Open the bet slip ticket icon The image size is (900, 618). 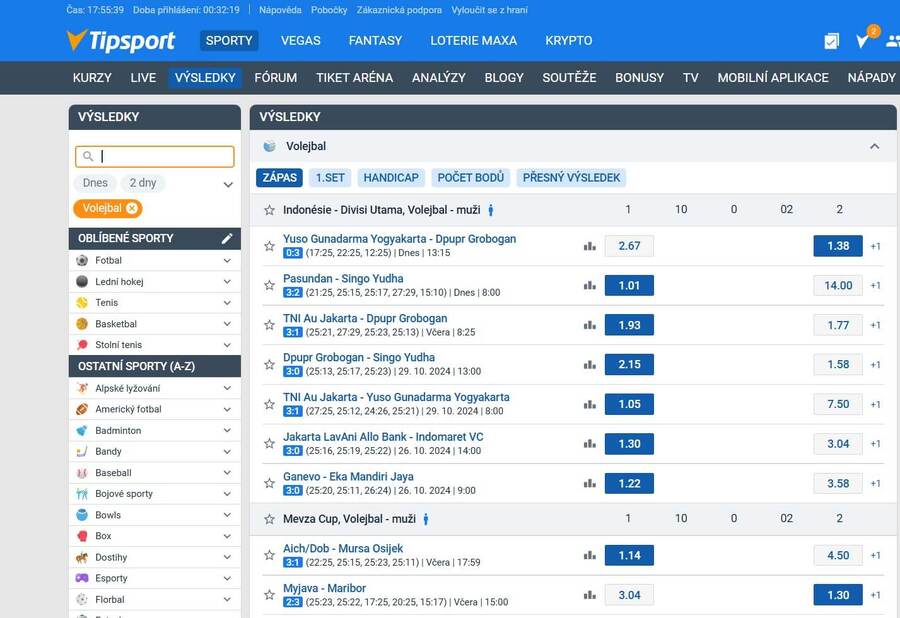[831, 41]
